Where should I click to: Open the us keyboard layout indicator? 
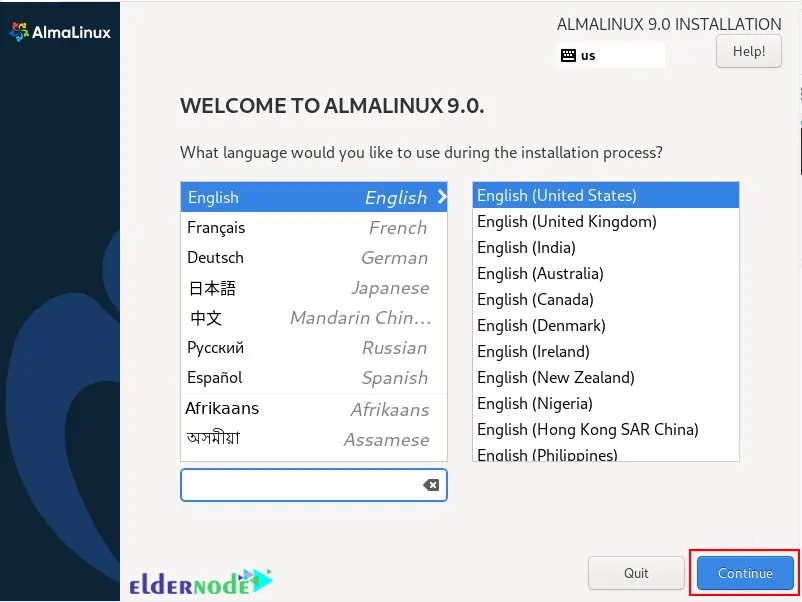point(611,55)
